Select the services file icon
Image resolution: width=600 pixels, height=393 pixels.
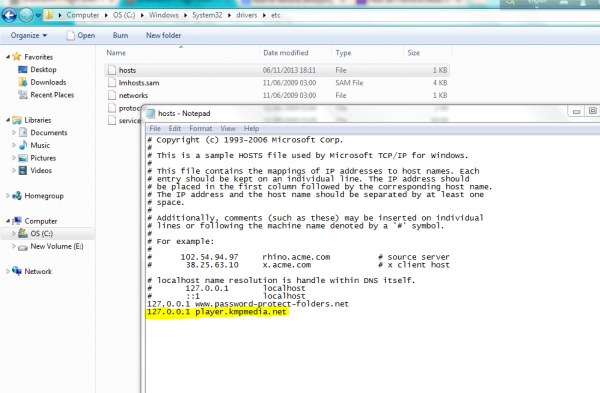click(x=112, y=121)
